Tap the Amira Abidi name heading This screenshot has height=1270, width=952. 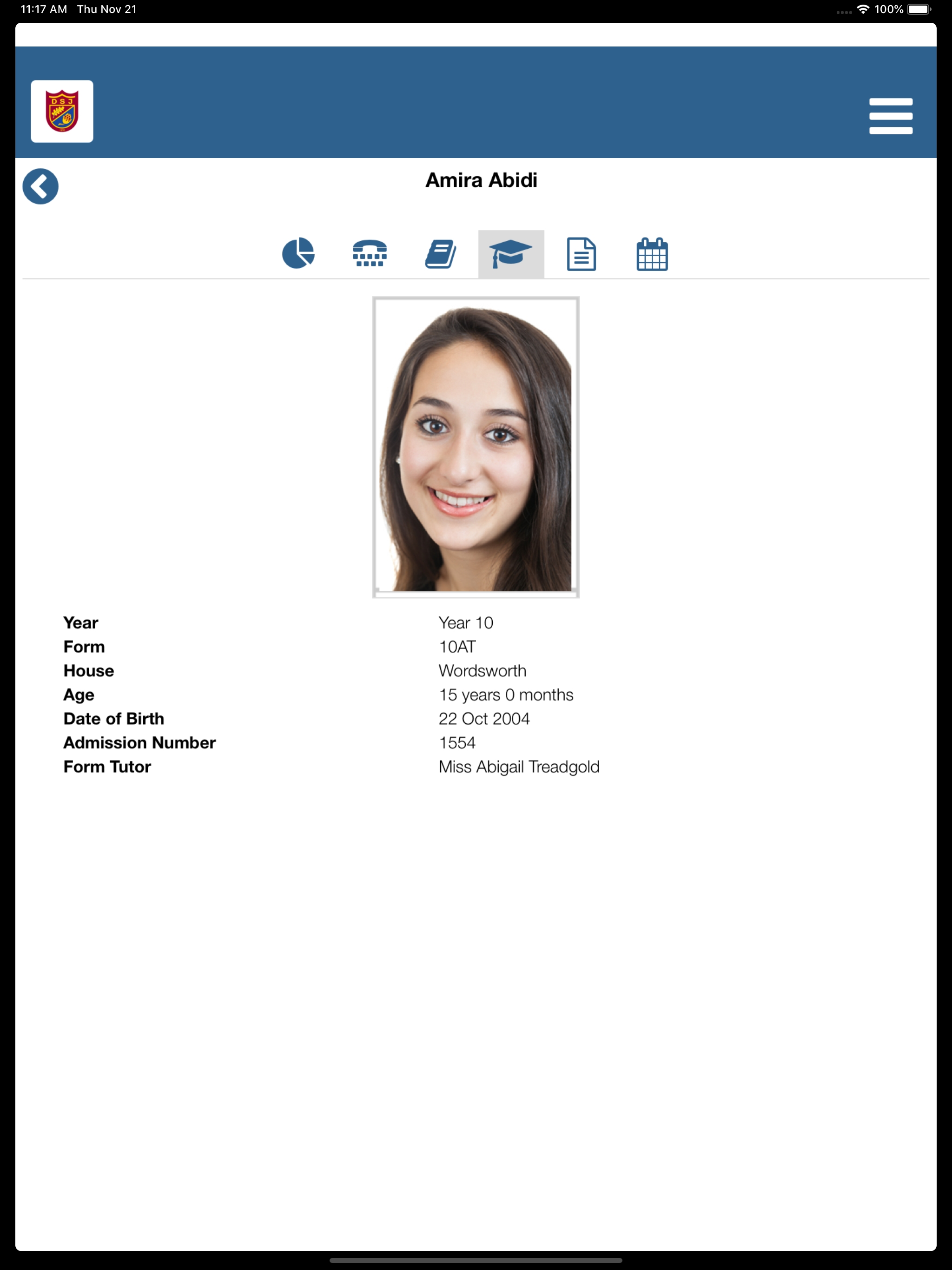point(481,180)
